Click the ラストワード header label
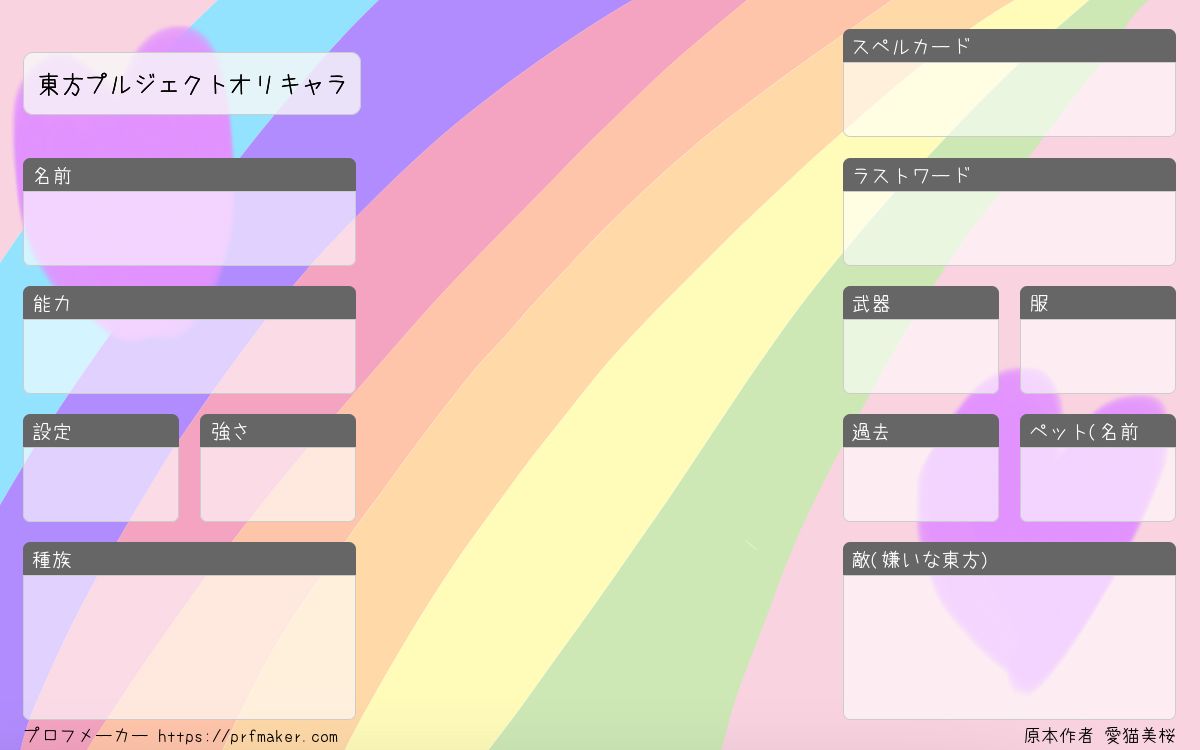The image size is (1200, 750). [1009, 175]
